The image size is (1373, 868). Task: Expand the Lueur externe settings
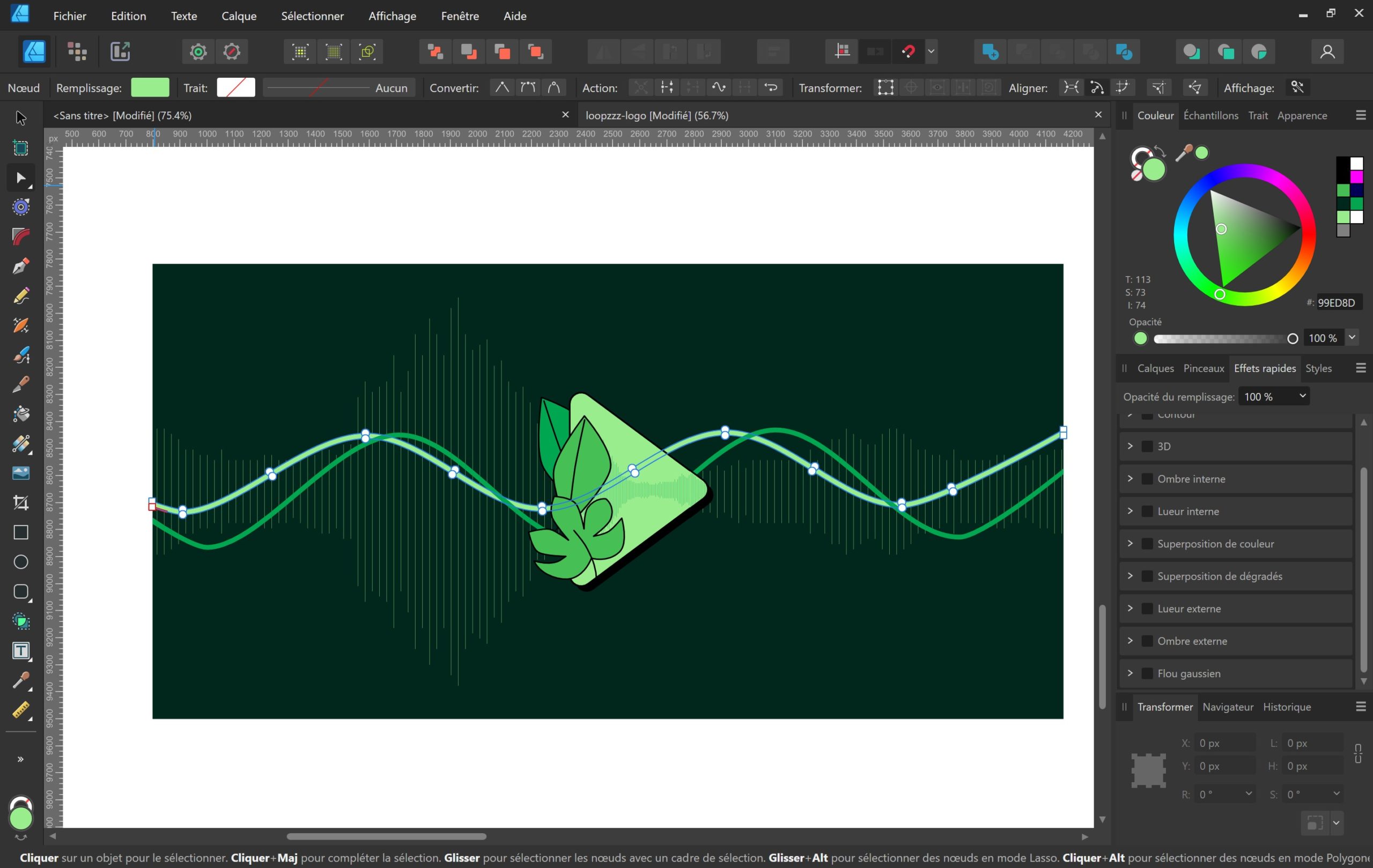pyautogui.click(x=1130, y=608)
